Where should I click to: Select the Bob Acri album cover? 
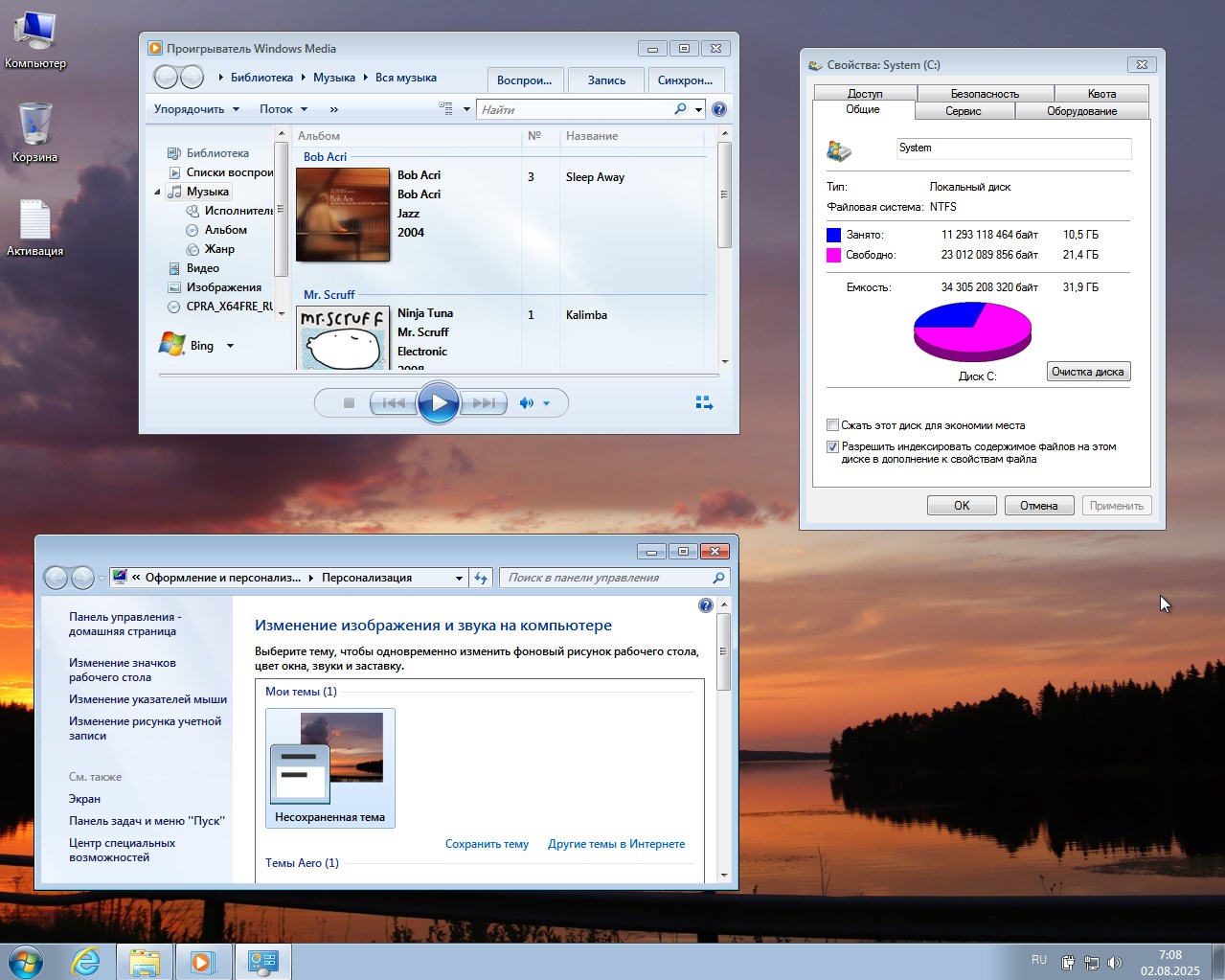coord(343,215)
